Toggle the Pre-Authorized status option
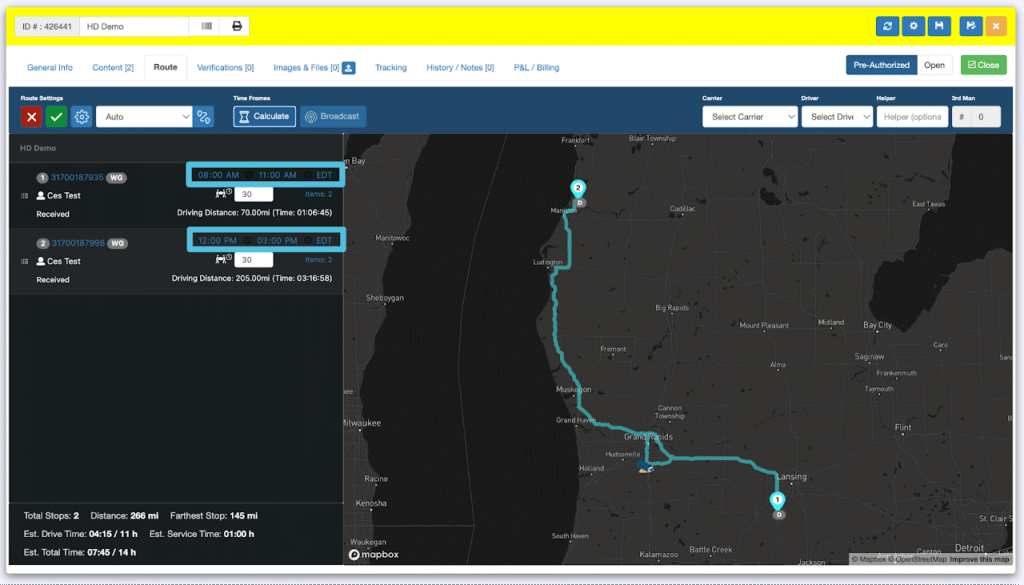 pos(881,65)
